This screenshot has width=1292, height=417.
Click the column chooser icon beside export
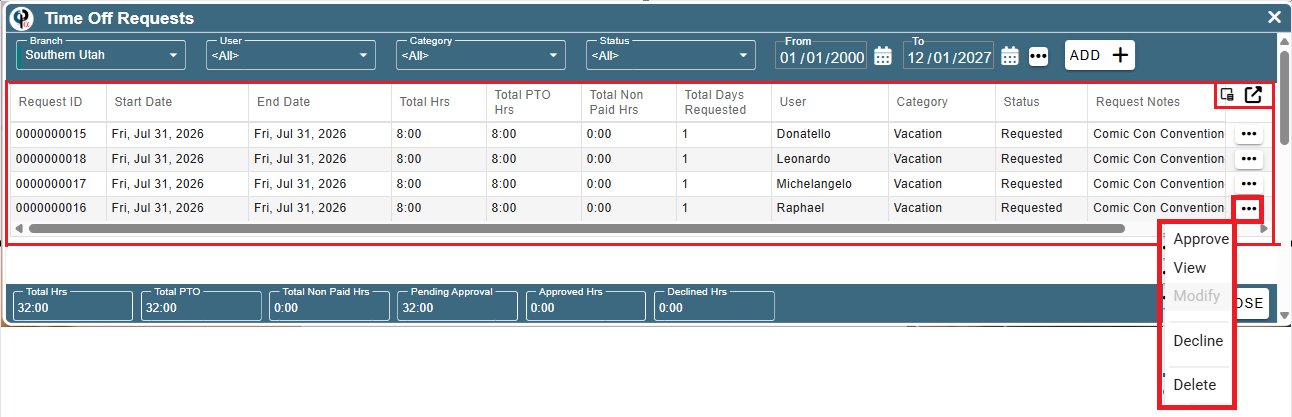(1227, 96)
